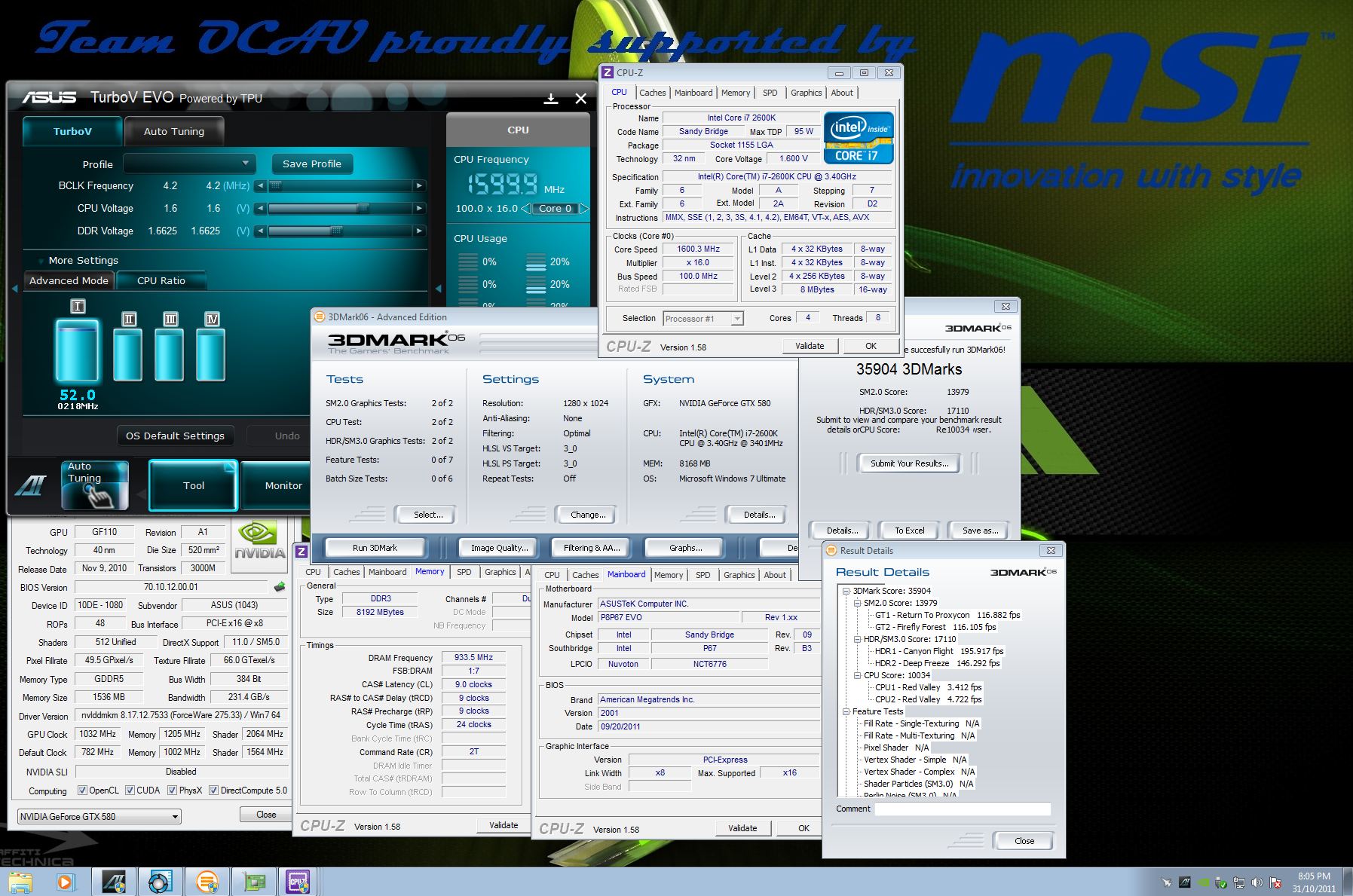Collapse the CPU Score tree node
Image resolution: width=1353 pixels, height=896 pixels.
click(857, 675)
